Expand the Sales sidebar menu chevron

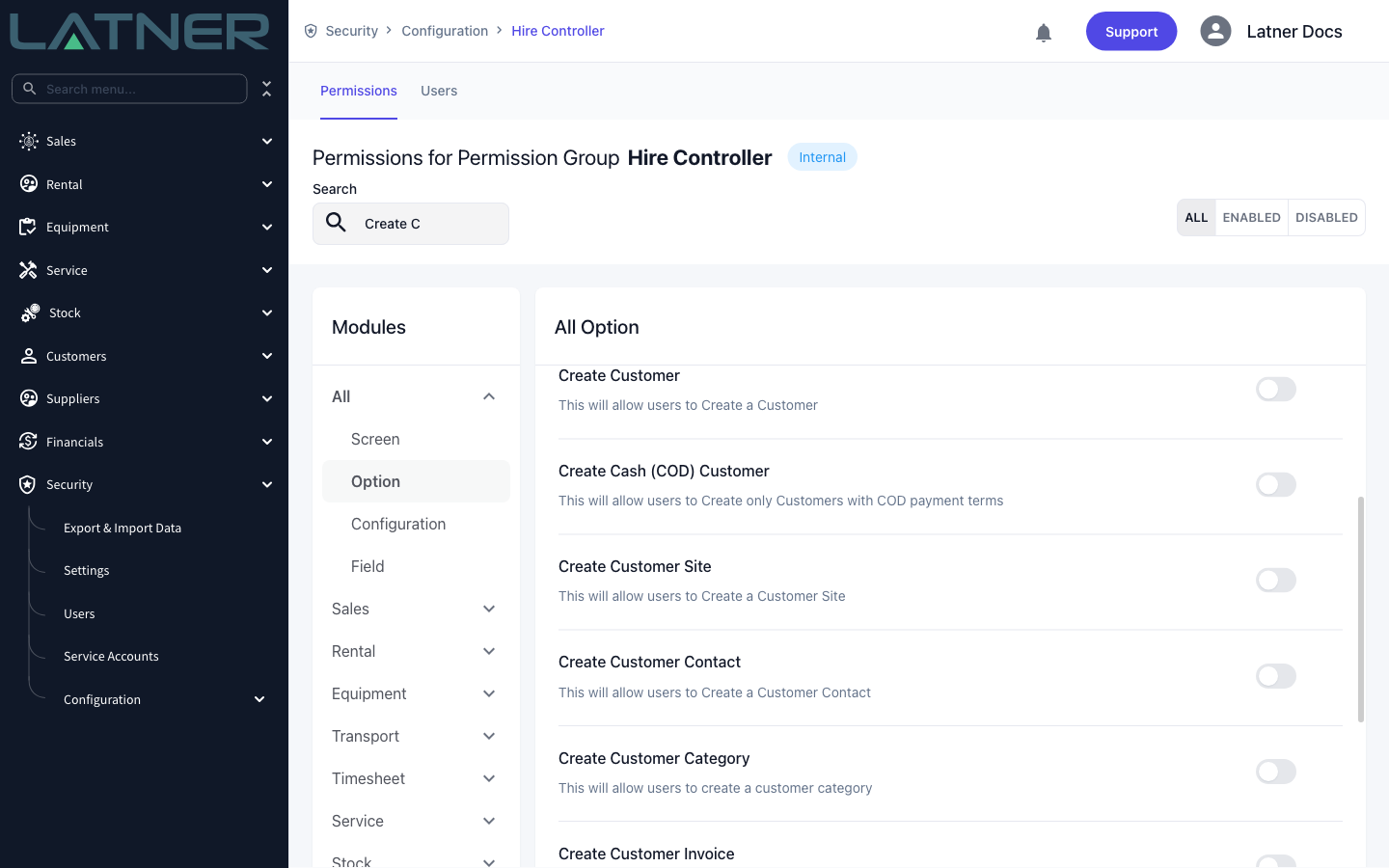click(267, 141)
